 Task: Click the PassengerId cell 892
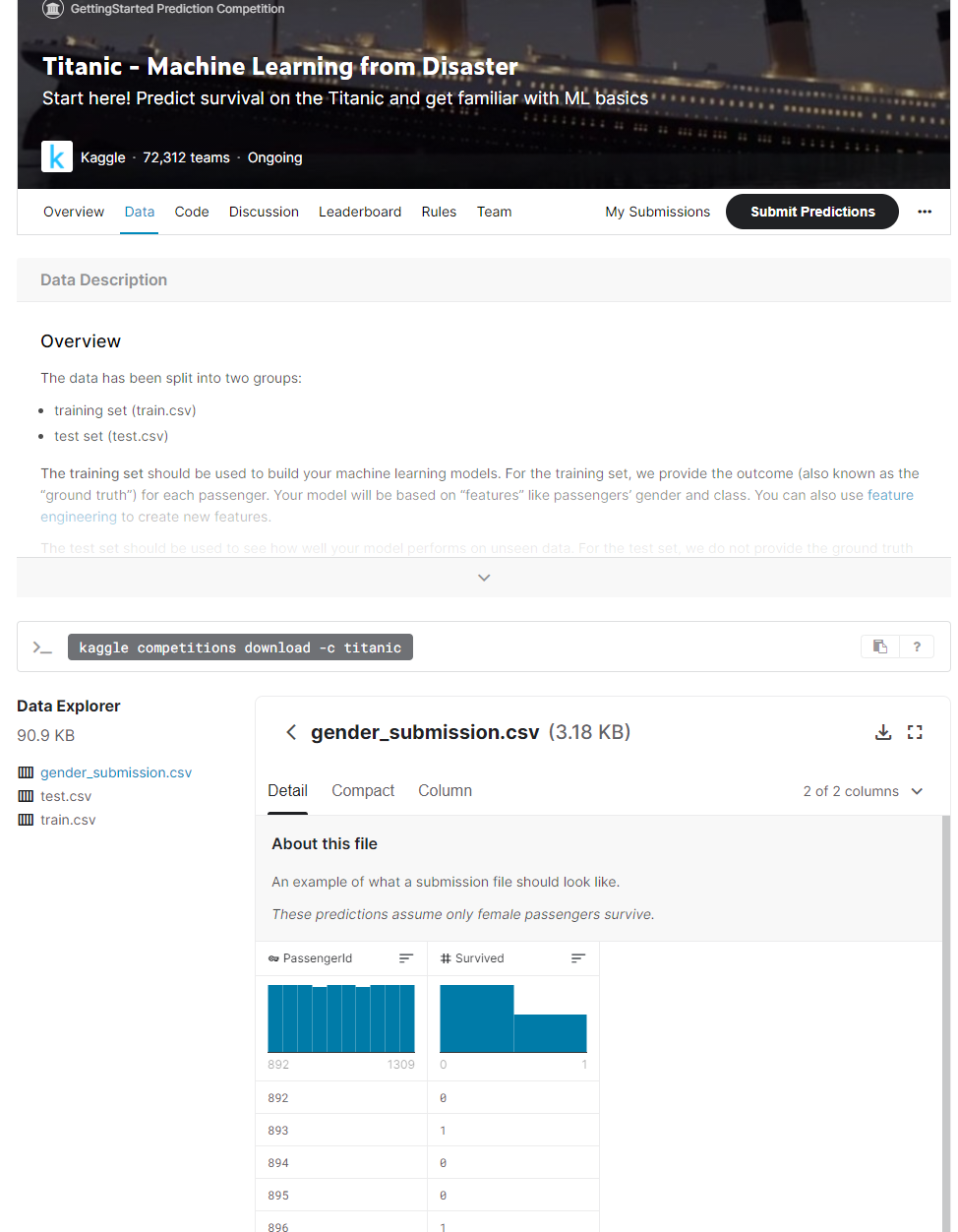coord(278,1097)
